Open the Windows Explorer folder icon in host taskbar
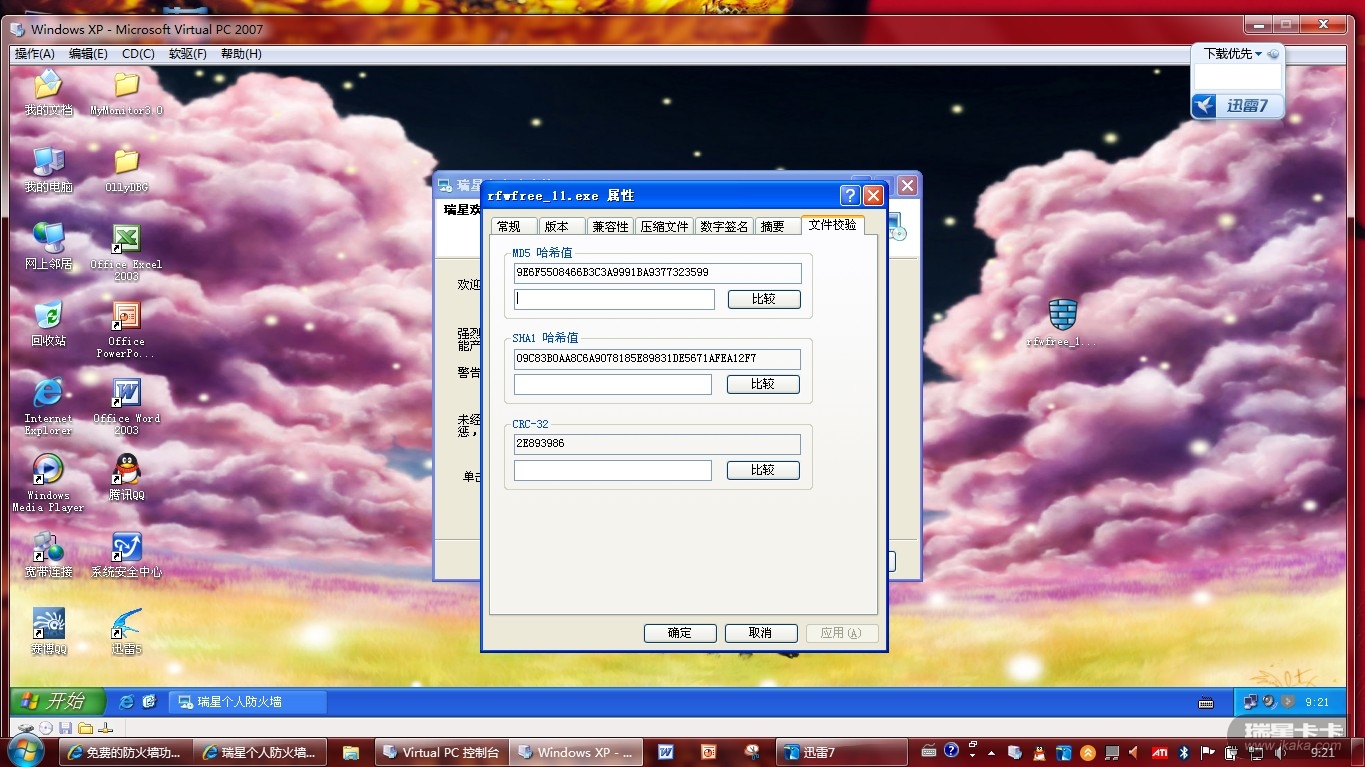1365x767 pixels. point(350,752)
